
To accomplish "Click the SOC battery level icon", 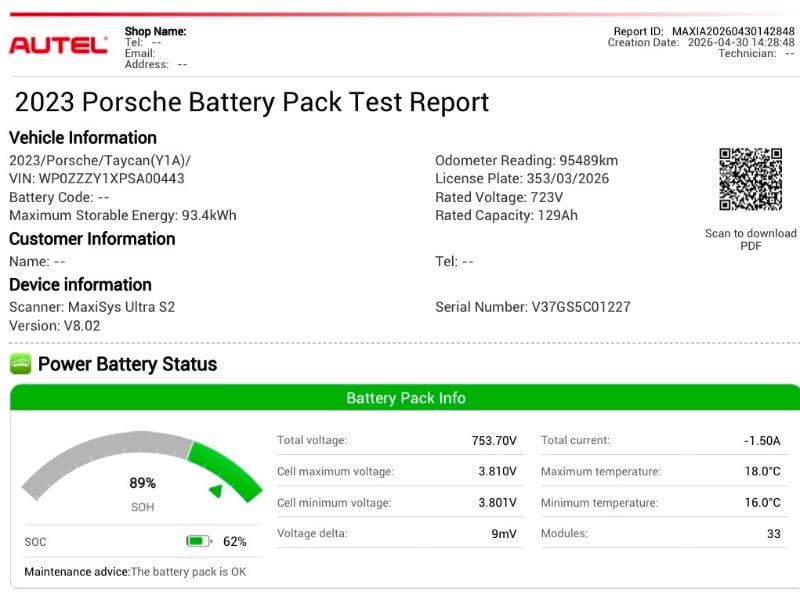I will tap(198, 541).
